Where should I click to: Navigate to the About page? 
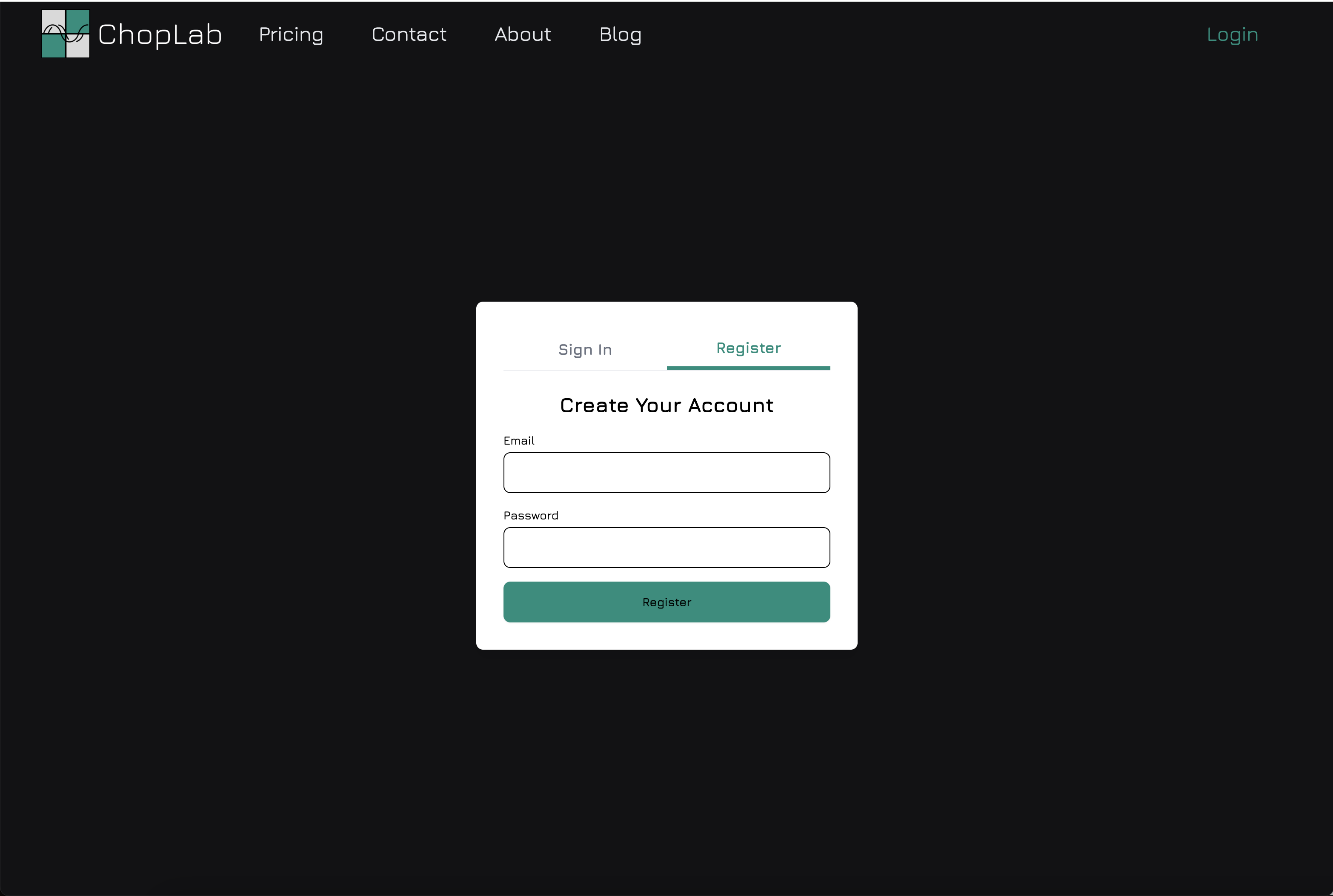(x=523, y=34)
